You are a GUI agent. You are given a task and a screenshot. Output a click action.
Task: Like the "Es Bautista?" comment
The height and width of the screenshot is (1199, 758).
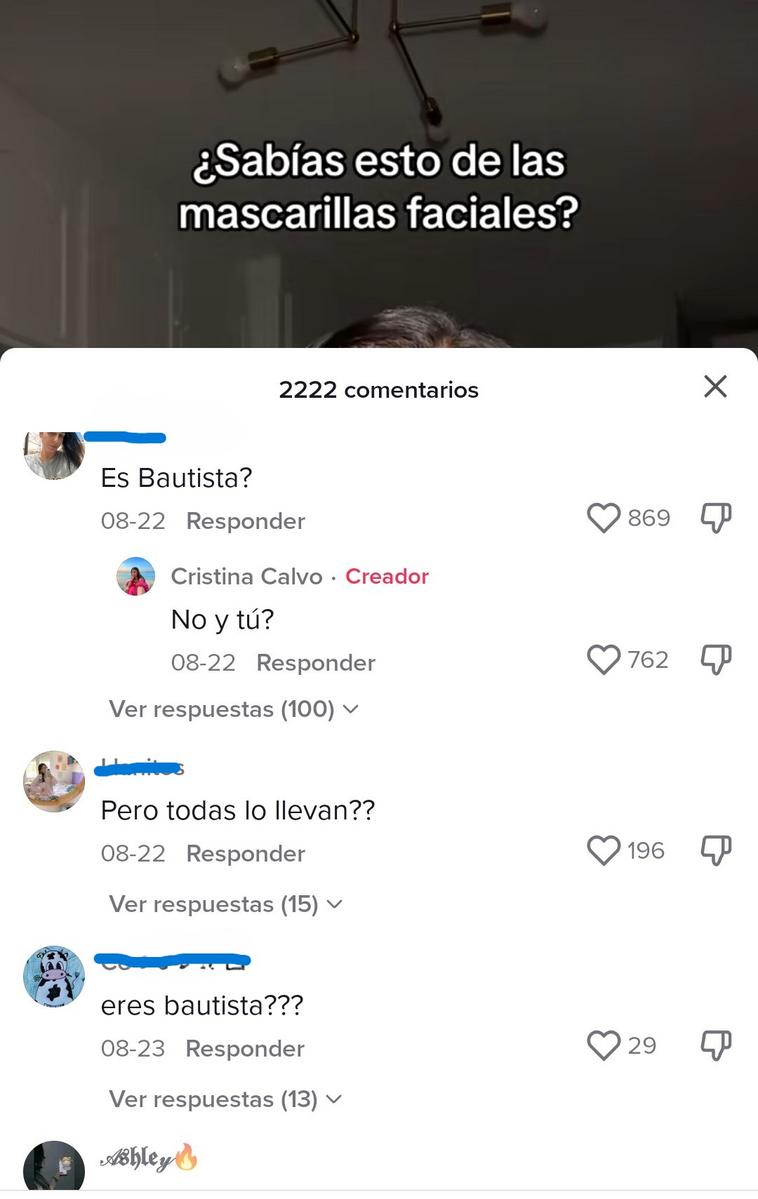point(603,518)
